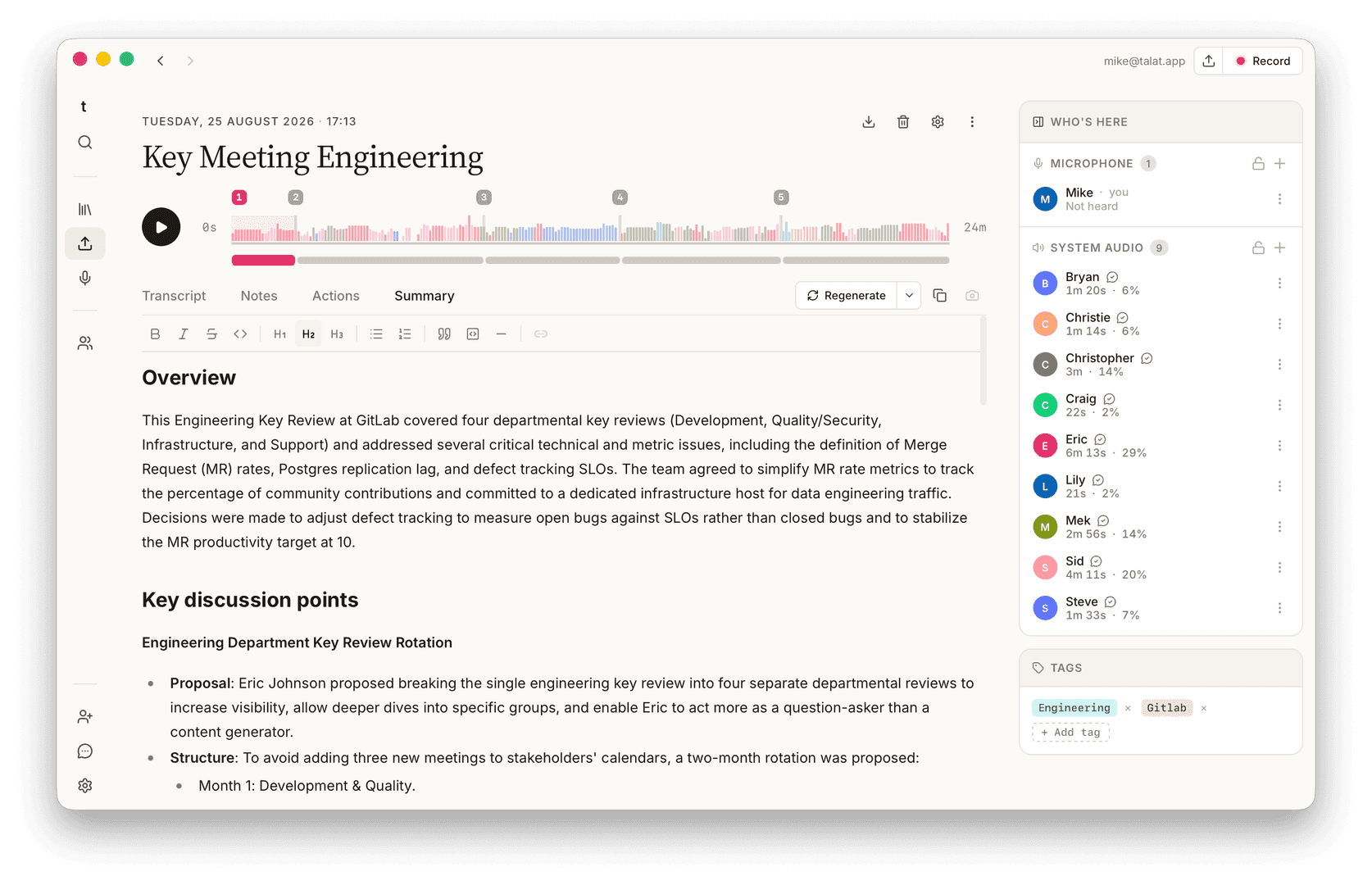This screenshot has width=1372, height=885.
Task: Toggle Heading 3 style
Action: (x=337, y=334)
